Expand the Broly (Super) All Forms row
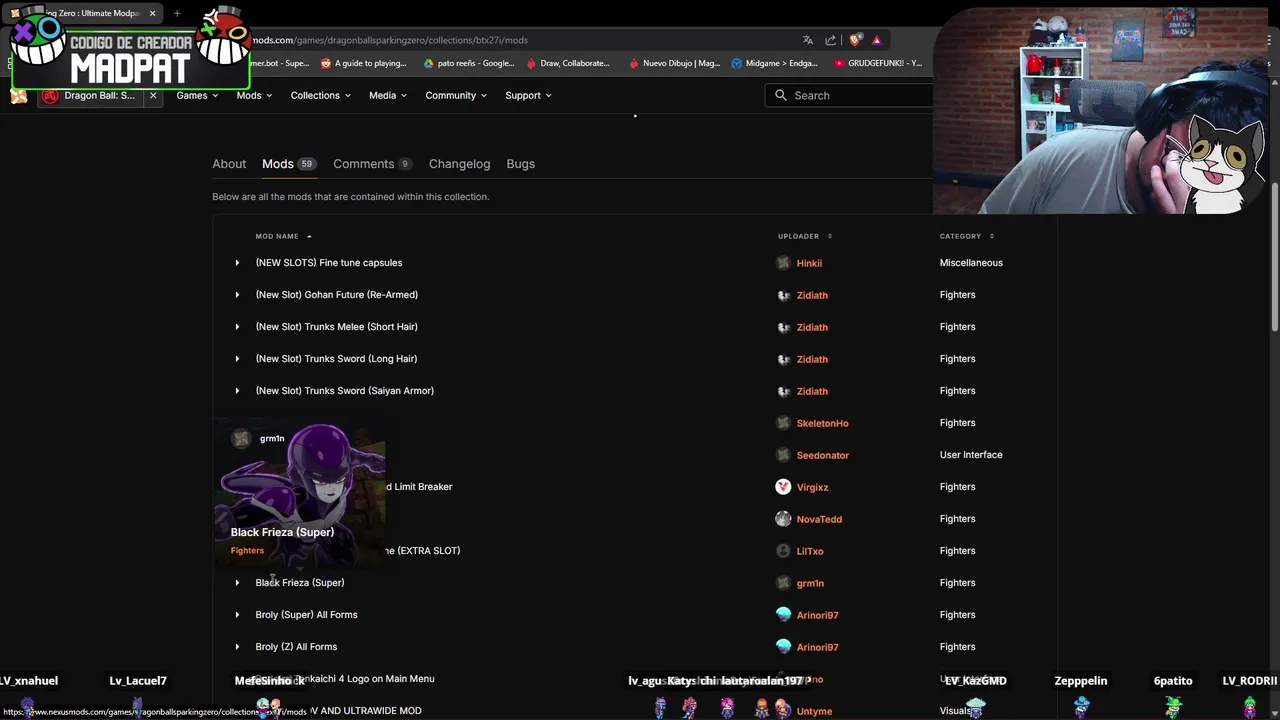 tap(237, 615)
